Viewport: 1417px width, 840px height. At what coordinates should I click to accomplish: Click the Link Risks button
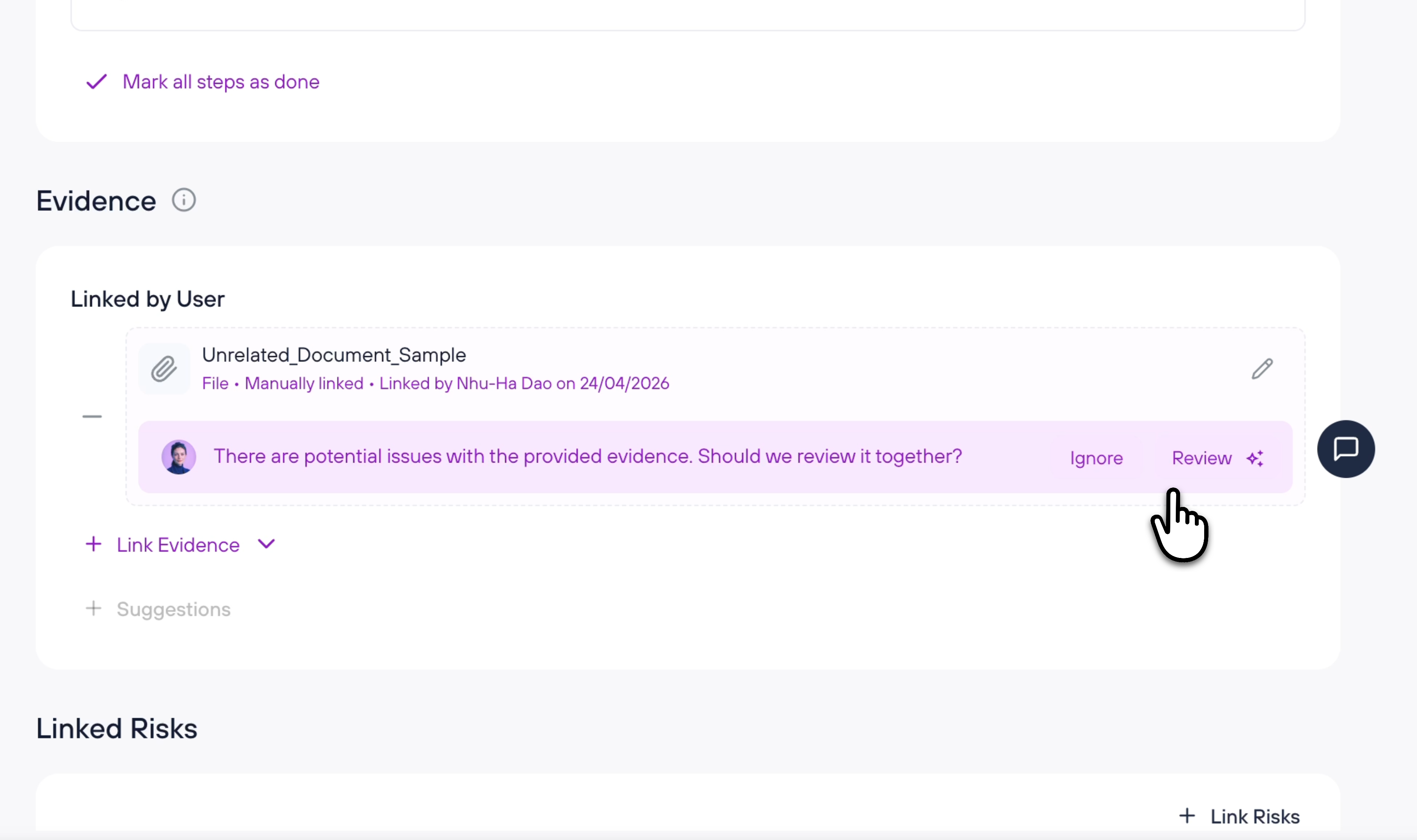[x=1255, y=816]
